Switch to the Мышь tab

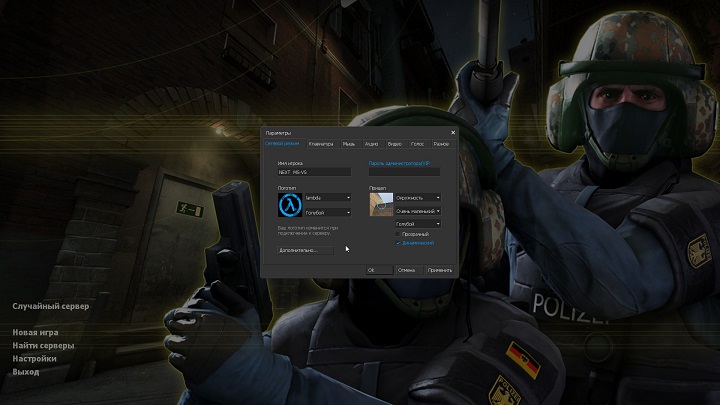pyautogui.click(x=349, y=144)
